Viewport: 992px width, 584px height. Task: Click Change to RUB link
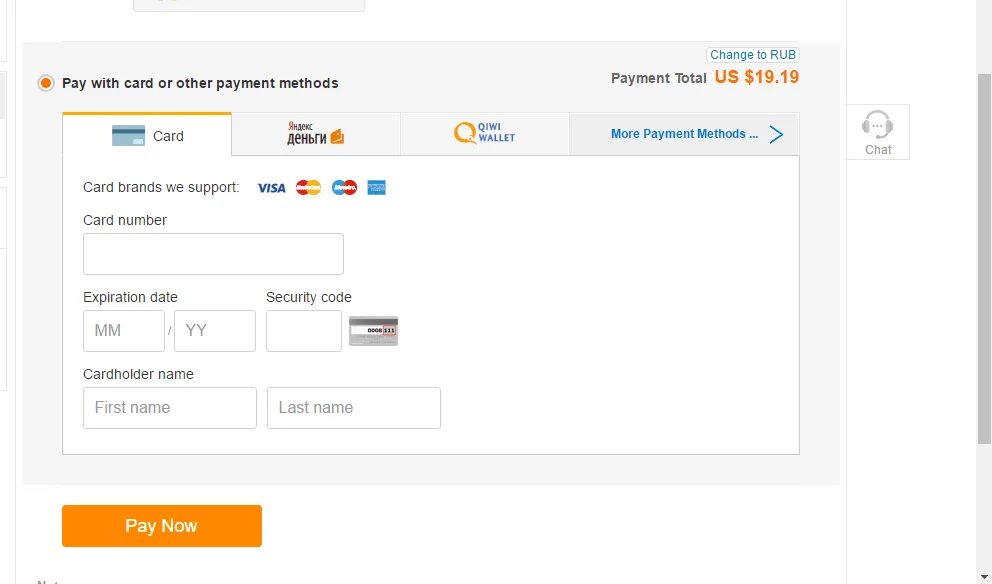pos(753,55)
